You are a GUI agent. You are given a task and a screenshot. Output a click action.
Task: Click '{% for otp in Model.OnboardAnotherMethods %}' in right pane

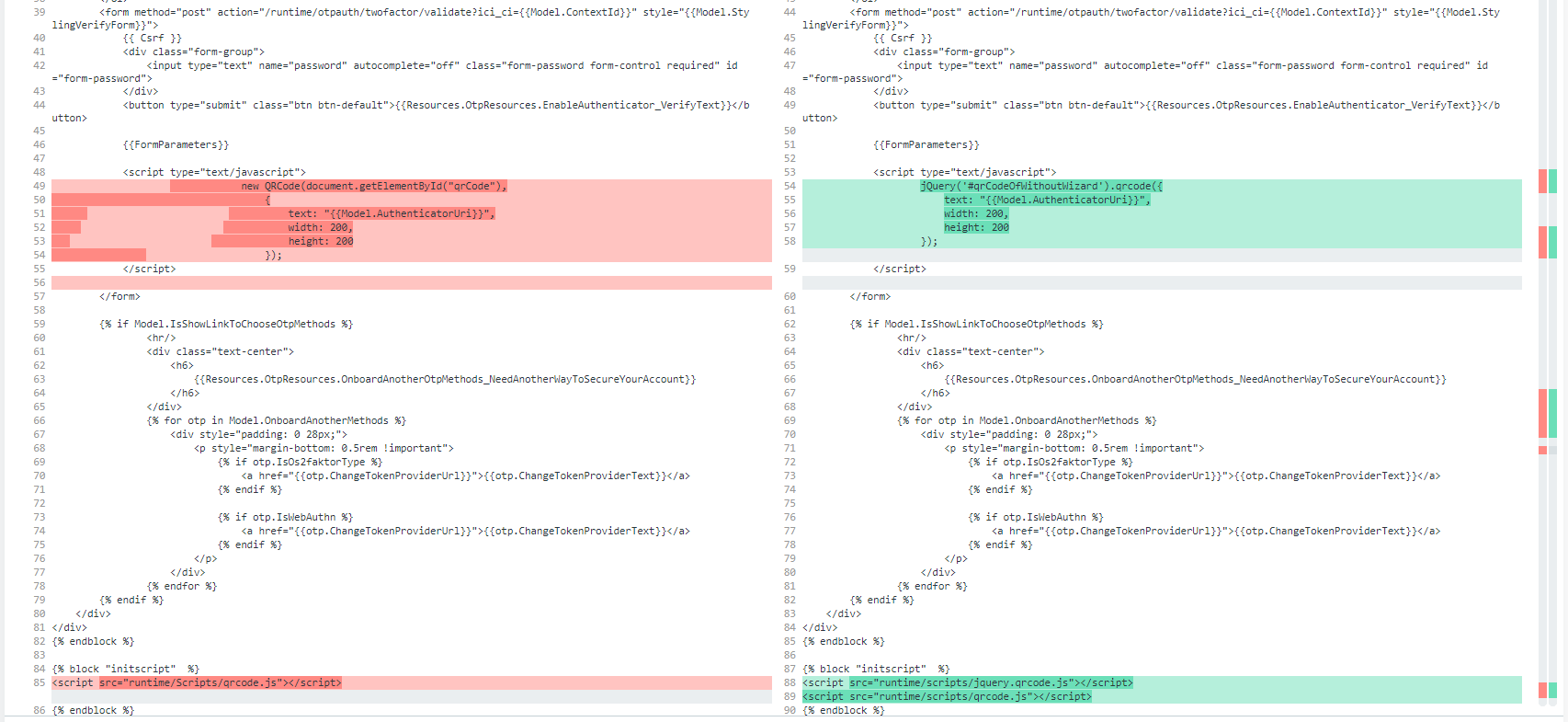[1027, 420]
